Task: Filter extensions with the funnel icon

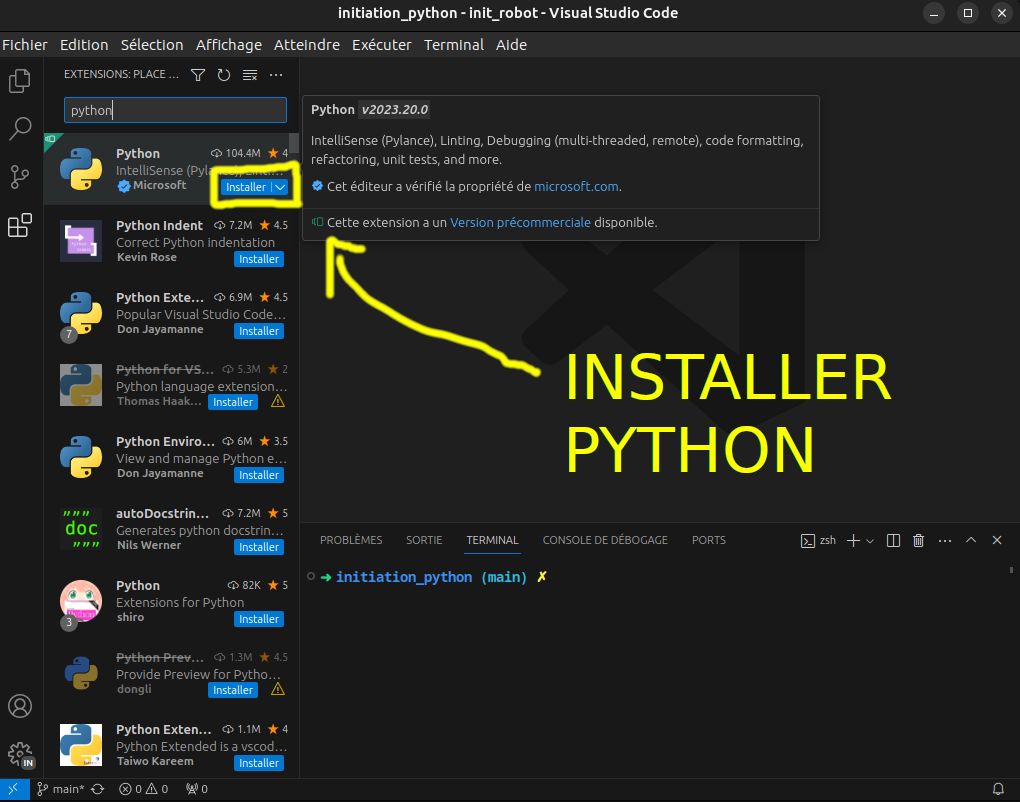Action: 198,75
